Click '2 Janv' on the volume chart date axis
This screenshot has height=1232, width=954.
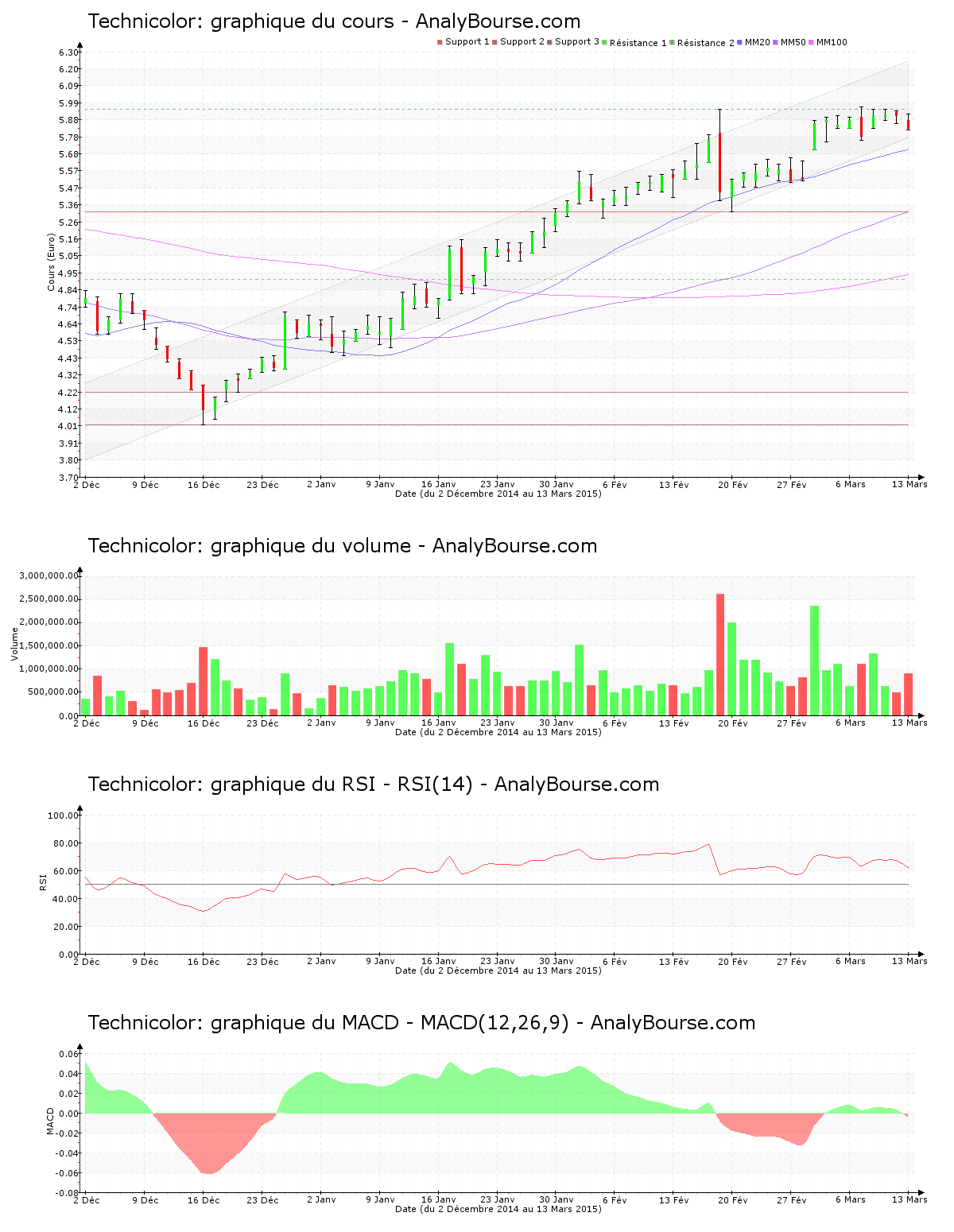click(321, 723)
